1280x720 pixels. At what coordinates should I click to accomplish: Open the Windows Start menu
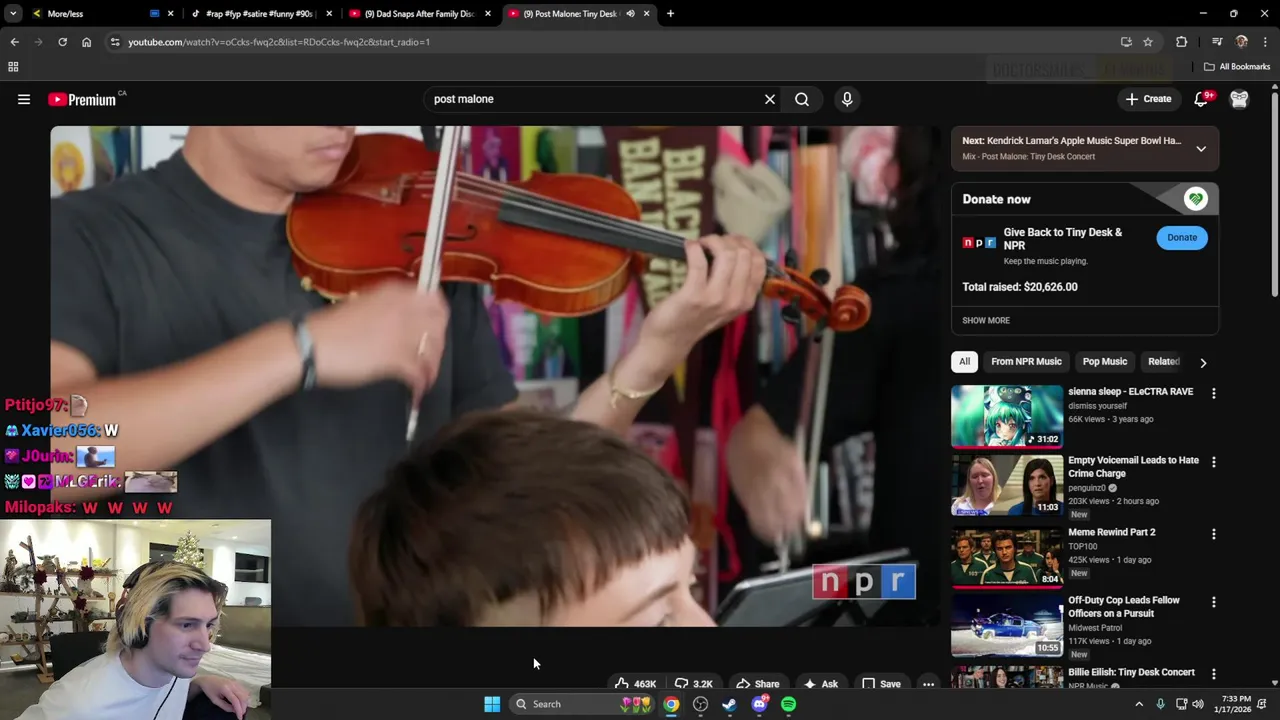click(x=492, y=704)
